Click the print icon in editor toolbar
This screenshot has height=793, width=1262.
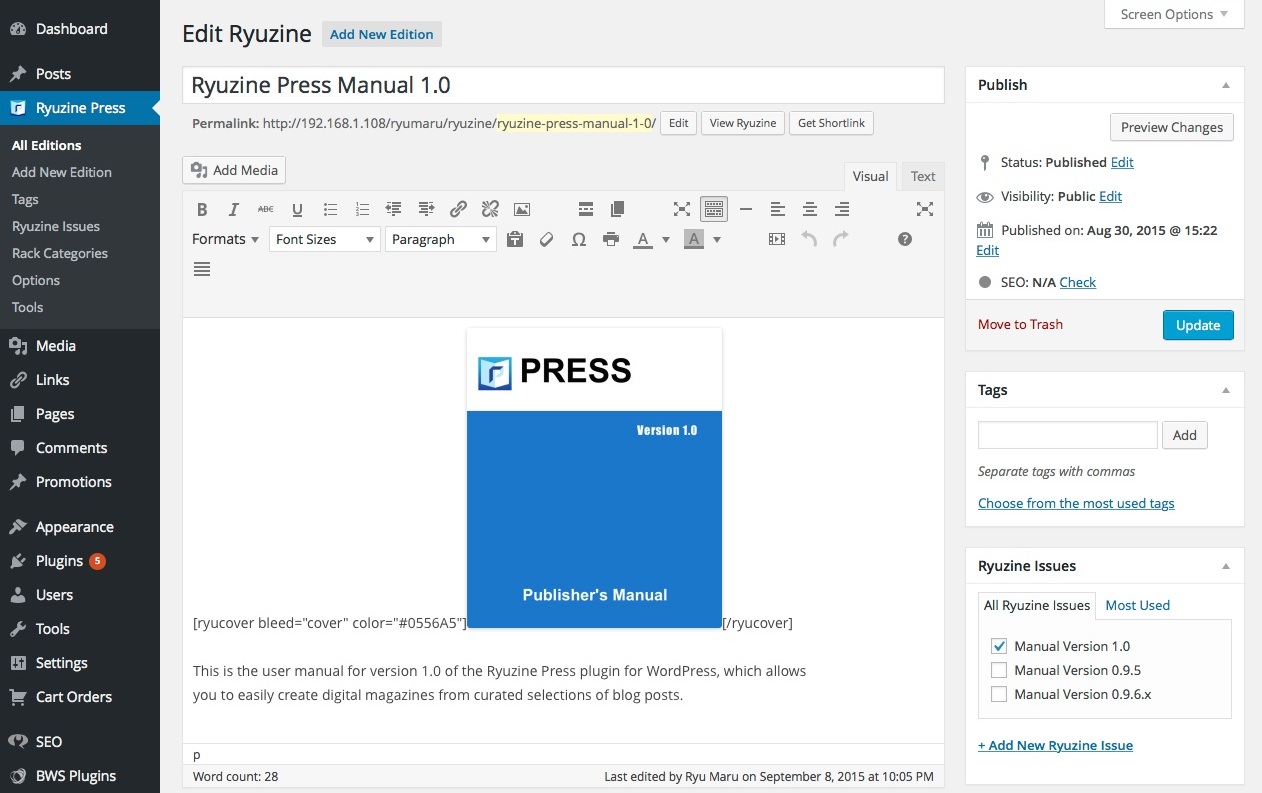(610, 239)
